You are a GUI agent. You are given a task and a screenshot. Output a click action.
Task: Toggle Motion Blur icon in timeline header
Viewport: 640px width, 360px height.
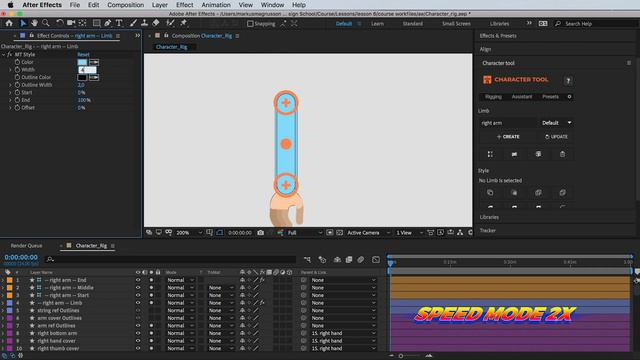pos(361,260)
